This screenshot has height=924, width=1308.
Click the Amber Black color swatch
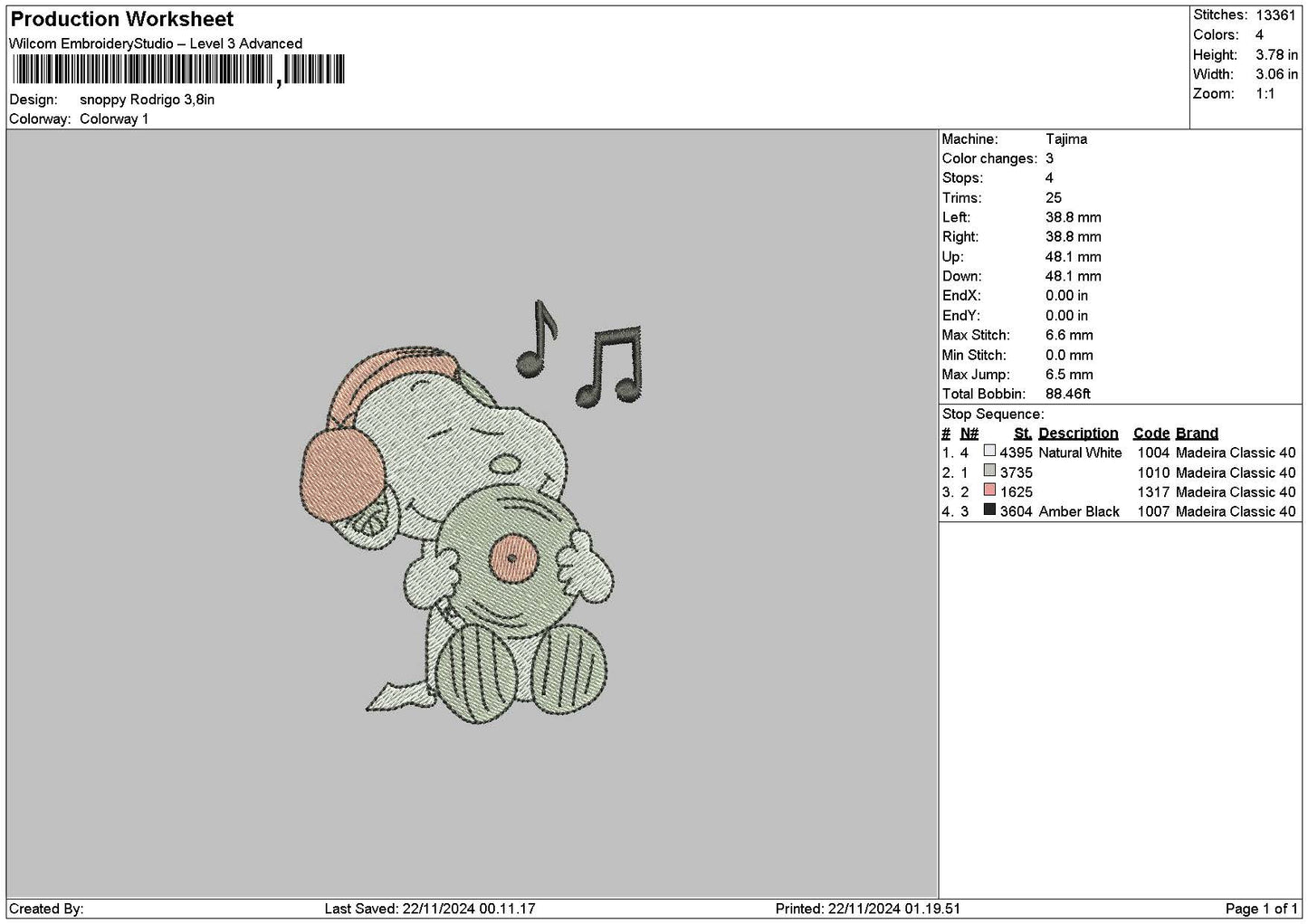pos(989,510)
